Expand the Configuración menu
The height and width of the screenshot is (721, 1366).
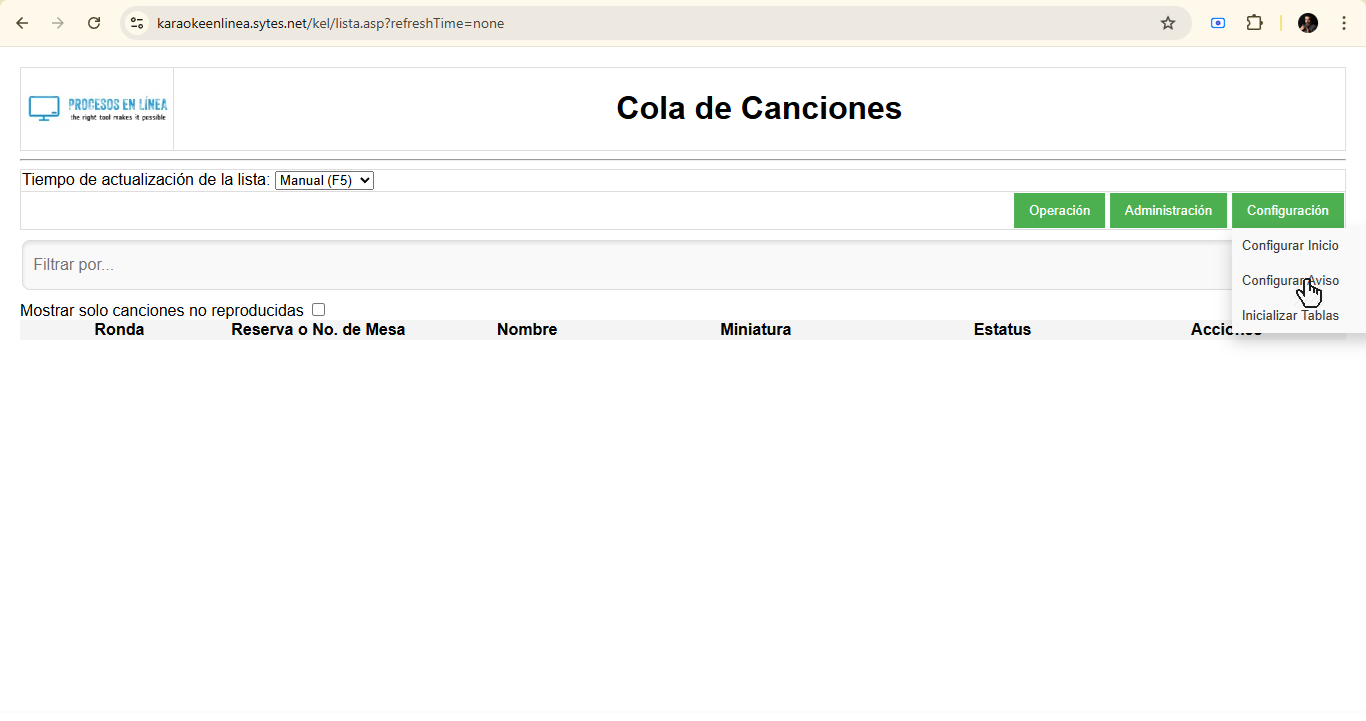[x=1288, y=210]
